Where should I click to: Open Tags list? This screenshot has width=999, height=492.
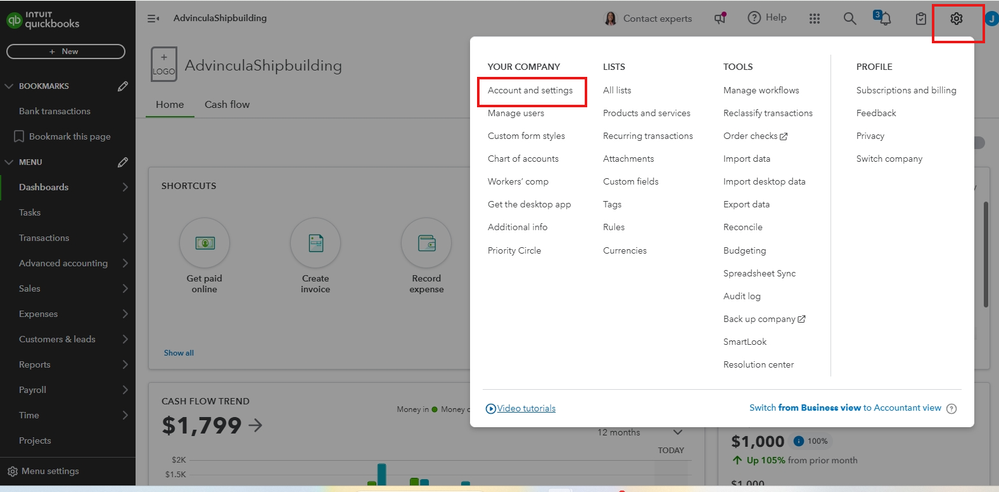612,205
